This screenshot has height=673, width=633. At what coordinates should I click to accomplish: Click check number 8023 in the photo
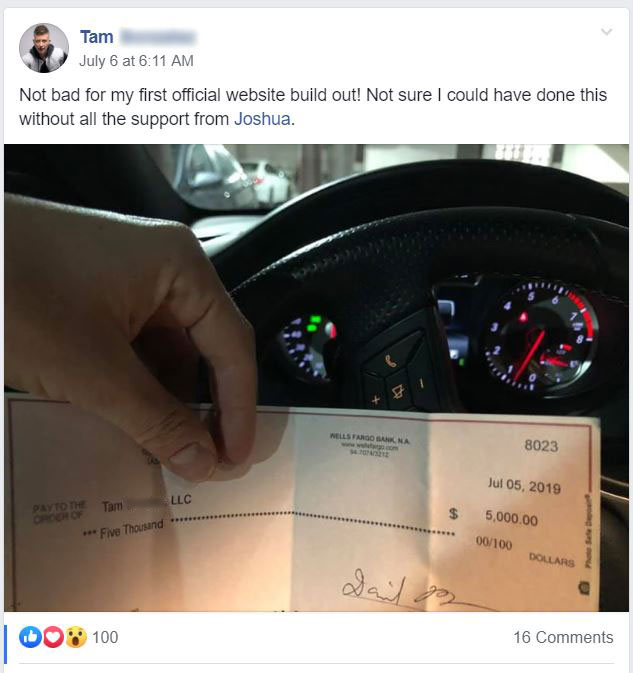click(x=541, y=446)
